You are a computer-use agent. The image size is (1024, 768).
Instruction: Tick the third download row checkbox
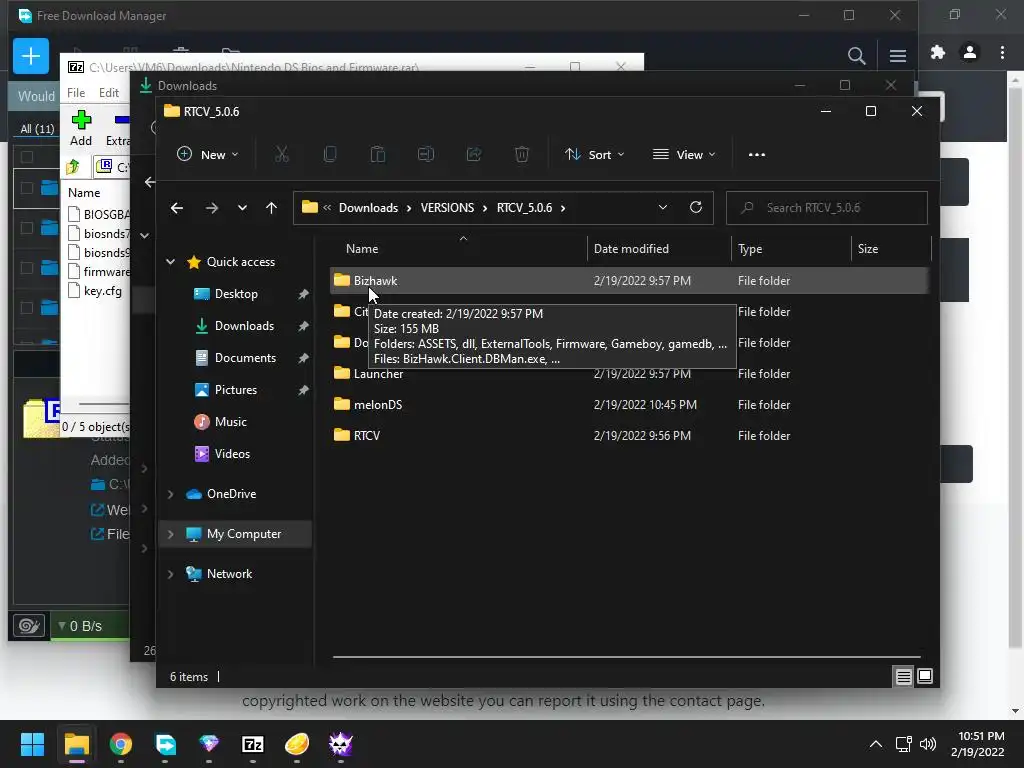tap(27, 268)
